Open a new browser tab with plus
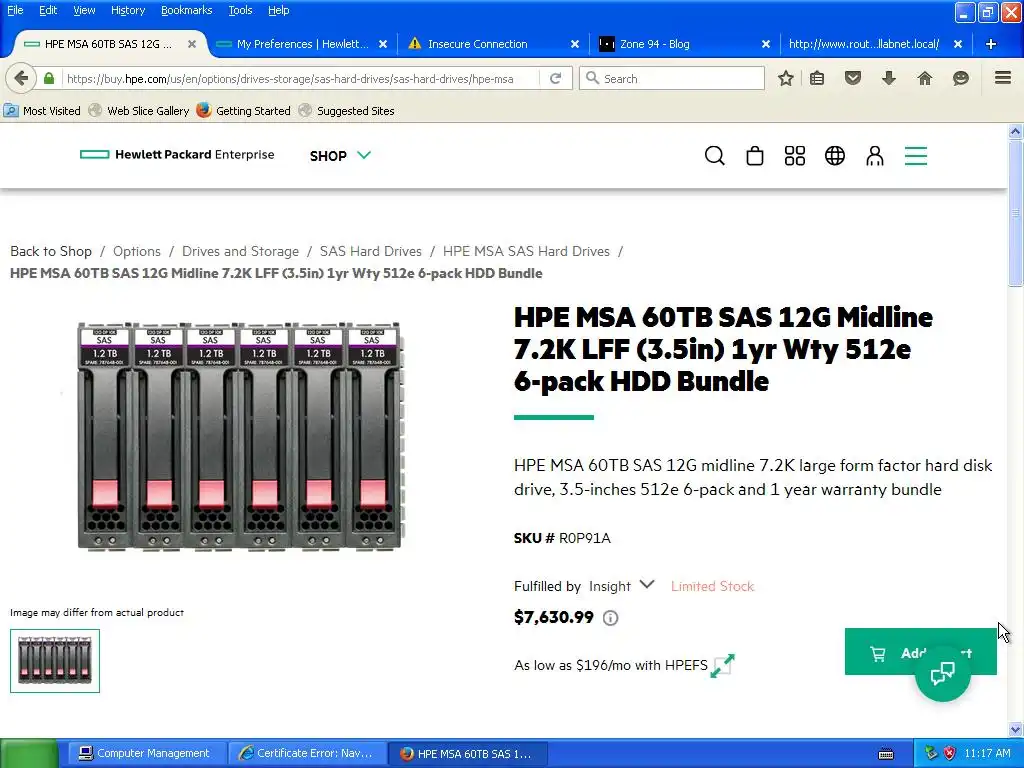Image resolution: width=1024 pixels, height=768 pixels. tap(991, 44)
